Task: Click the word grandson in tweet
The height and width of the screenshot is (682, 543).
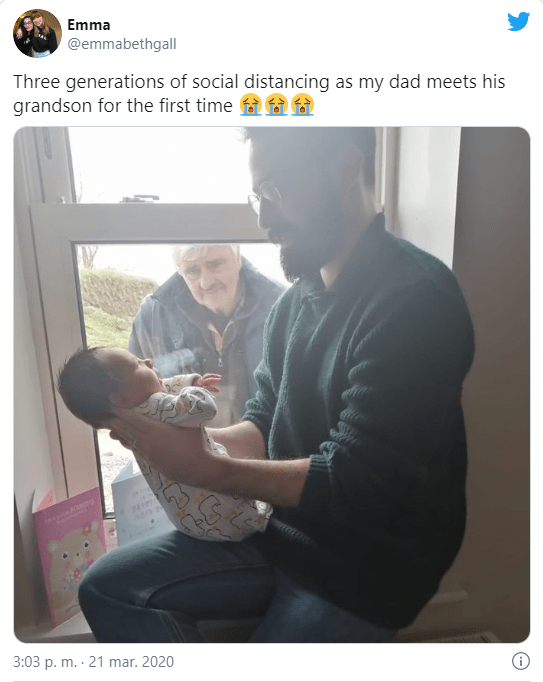Action: [51, 106]
